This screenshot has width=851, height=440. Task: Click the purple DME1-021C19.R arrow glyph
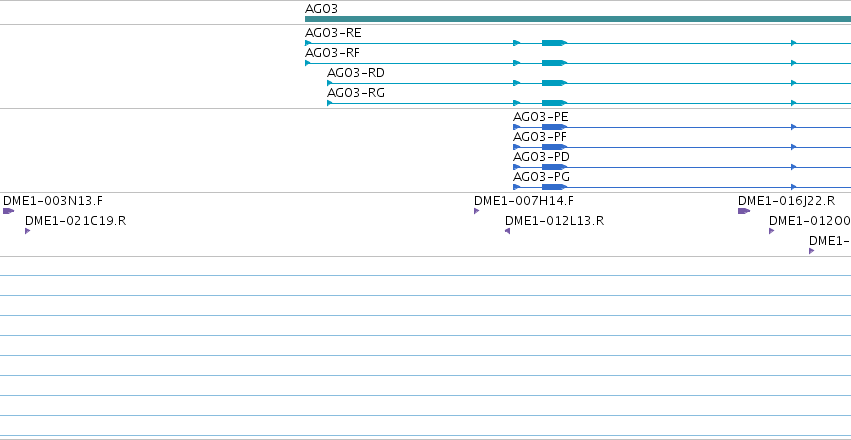(28, 231)
